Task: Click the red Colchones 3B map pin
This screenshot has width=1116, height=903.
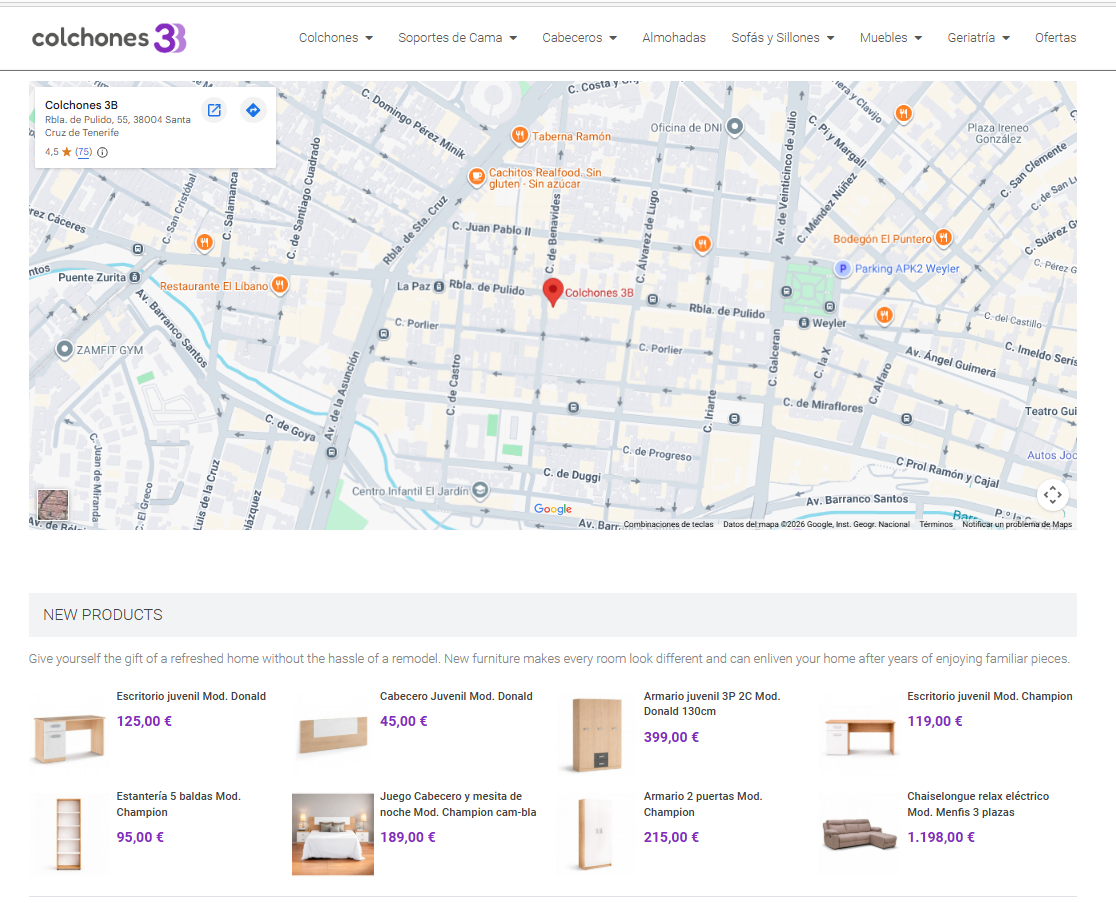Action: click(553, 291)
